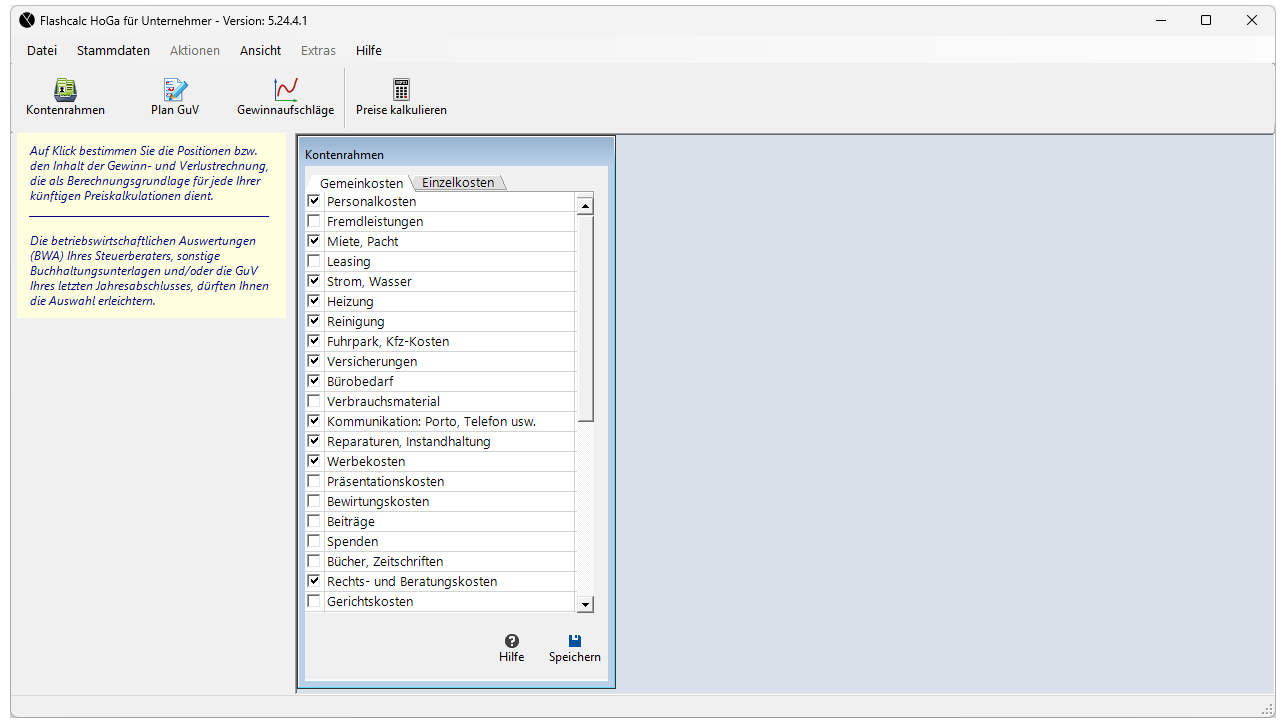Screen dimensions: 1286x723
Task: Open Gewinnaufschläge chart icon
Action: tap(286, 90)
